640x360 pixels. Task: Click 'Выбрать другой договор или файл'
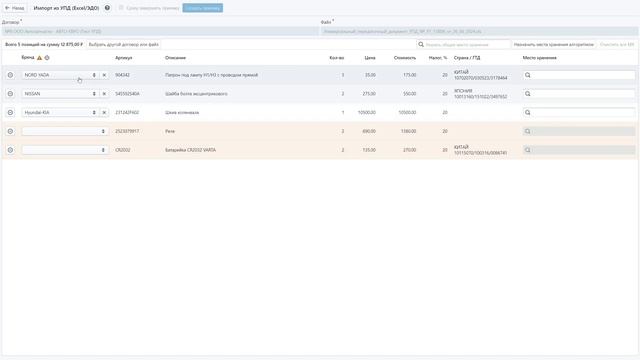coord(124,44)
